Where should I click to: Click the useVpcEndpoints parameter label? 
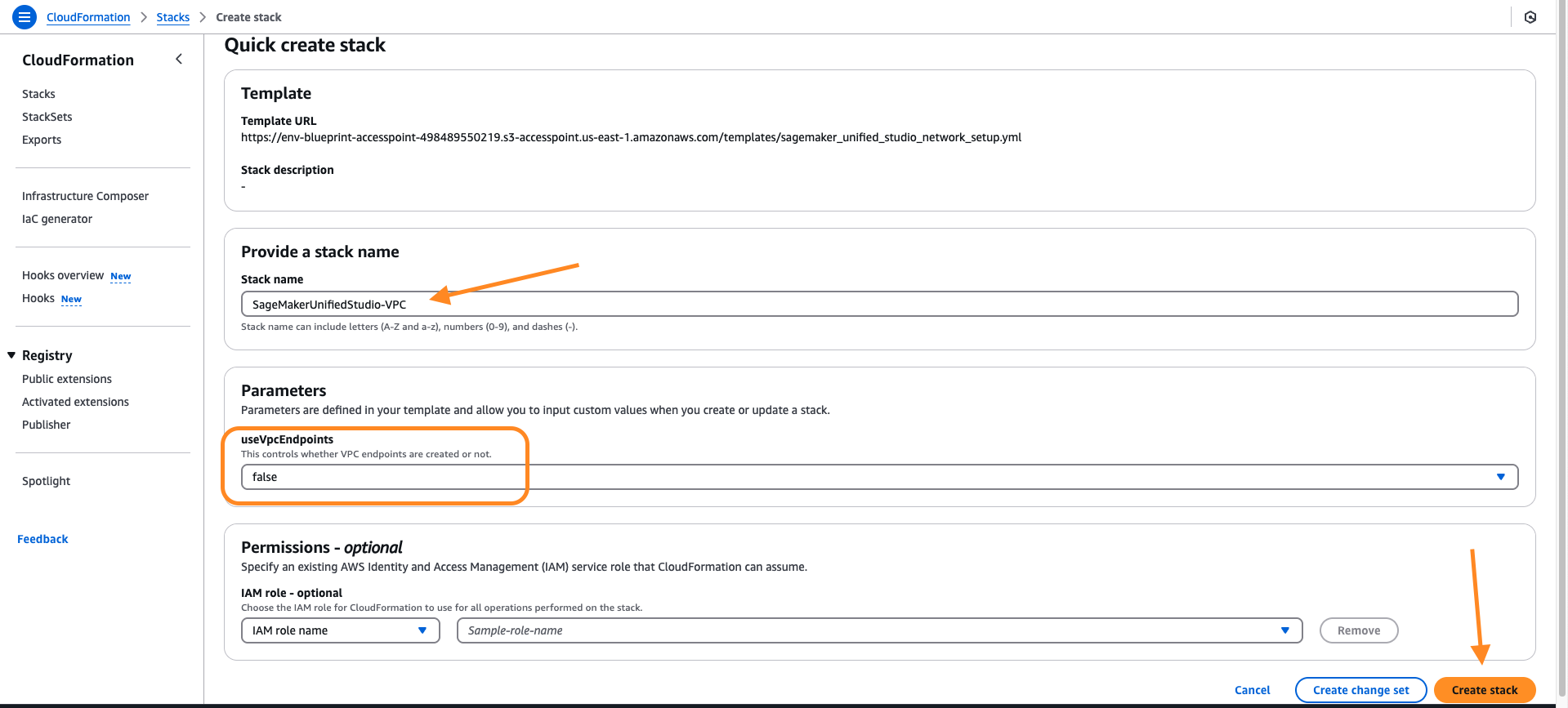pyautogui.click(x=287, y=439)
